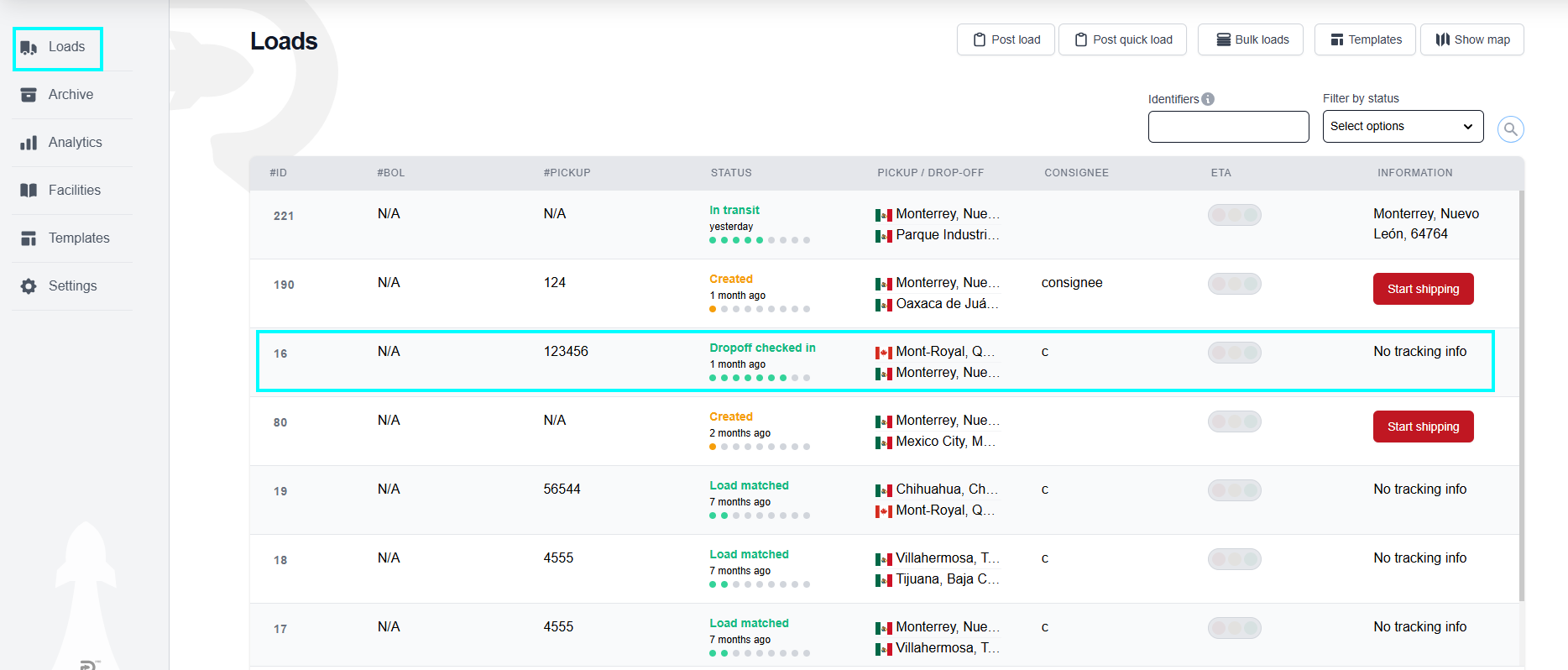Viewport: 1568px width, 670px height.
Task: Click the Templates button in top toolbar
Action: point(1365,39)
